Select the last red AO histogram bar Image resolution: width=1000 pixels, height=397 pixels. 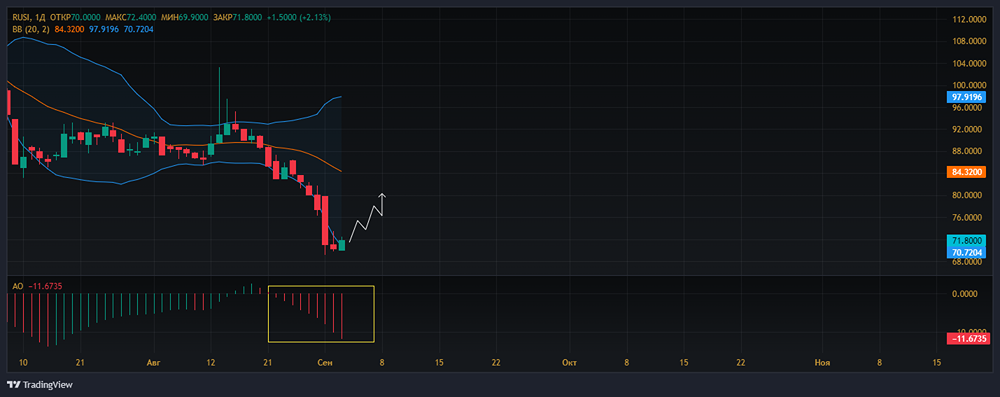342,316
